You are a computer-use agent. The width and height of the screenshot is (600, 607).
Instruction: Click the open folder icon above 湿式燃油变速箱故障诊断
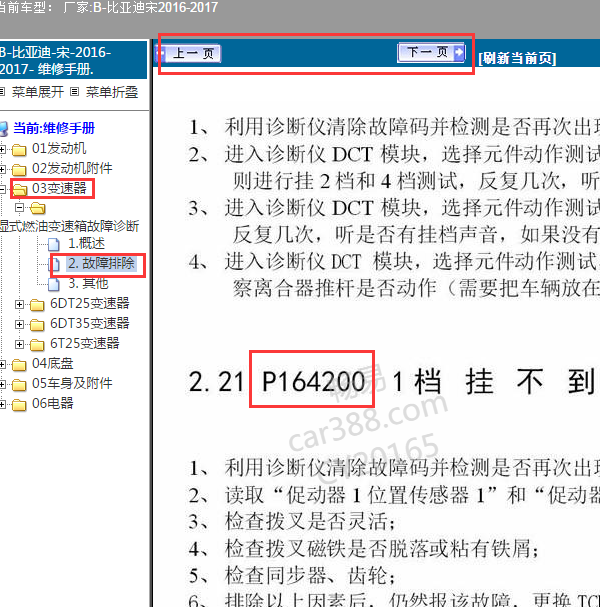point(38,208)
